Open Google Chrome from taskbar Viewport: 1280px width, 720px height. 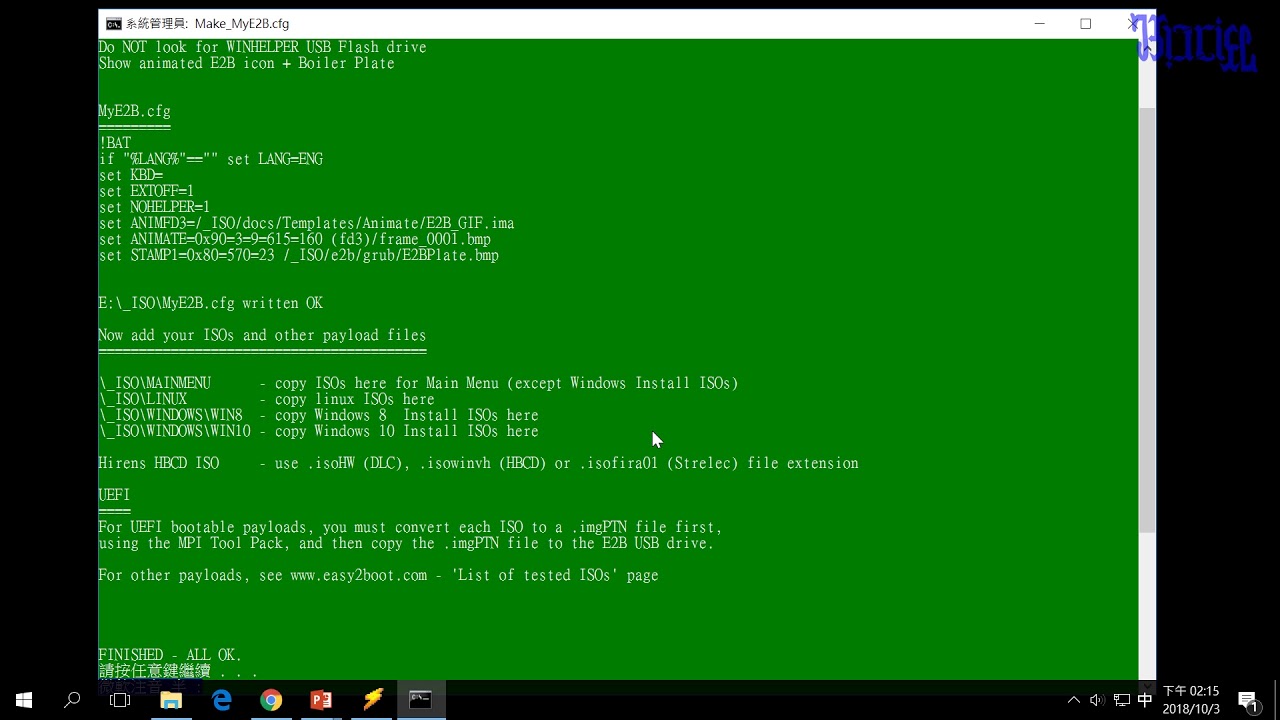[x=271, y=700]
